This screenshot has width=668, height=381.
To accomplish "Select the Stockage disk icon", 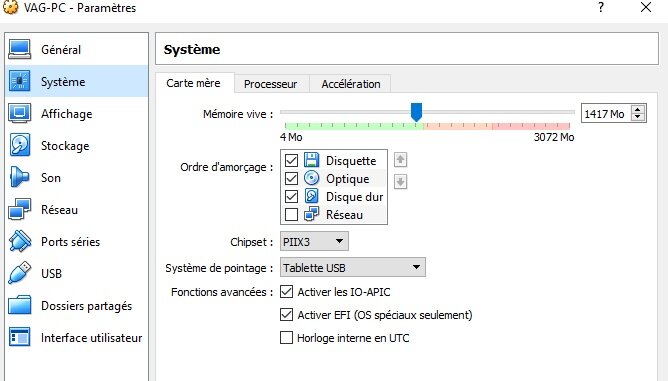I will coord(20,145).
